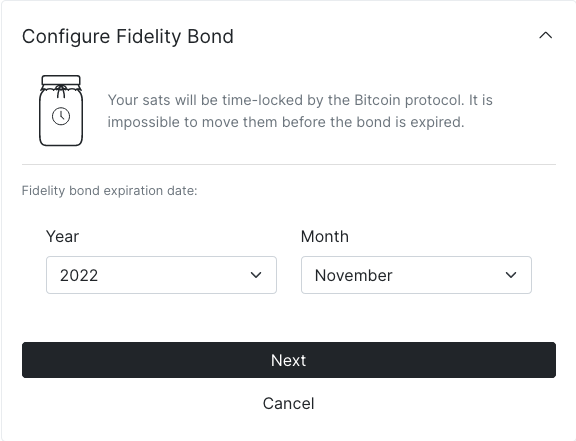Select the November value in Month field
576x441 pixels.
click(354, 275)
